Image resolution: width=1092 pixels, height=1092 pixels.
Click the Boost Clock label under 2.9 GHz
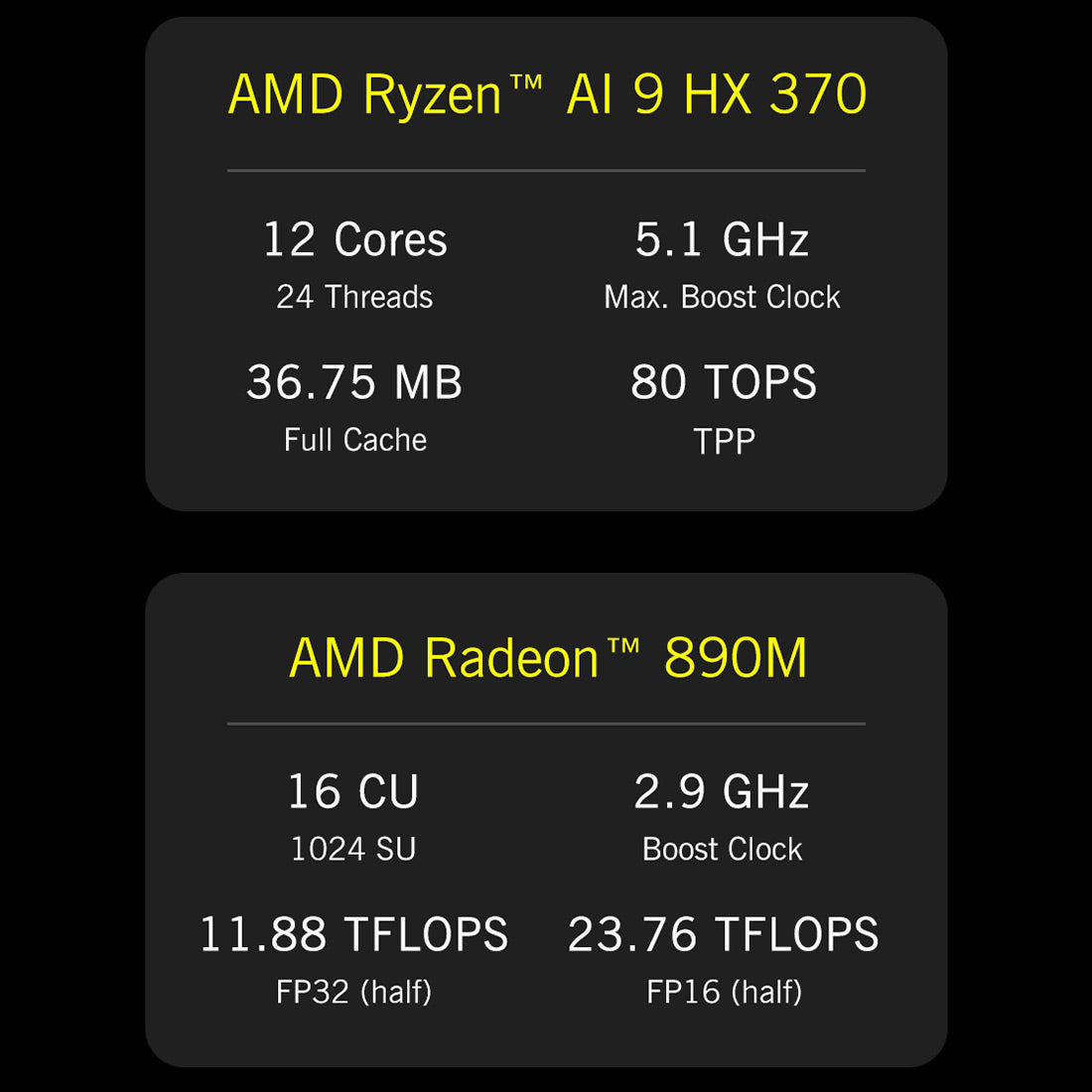coord(722,849)
